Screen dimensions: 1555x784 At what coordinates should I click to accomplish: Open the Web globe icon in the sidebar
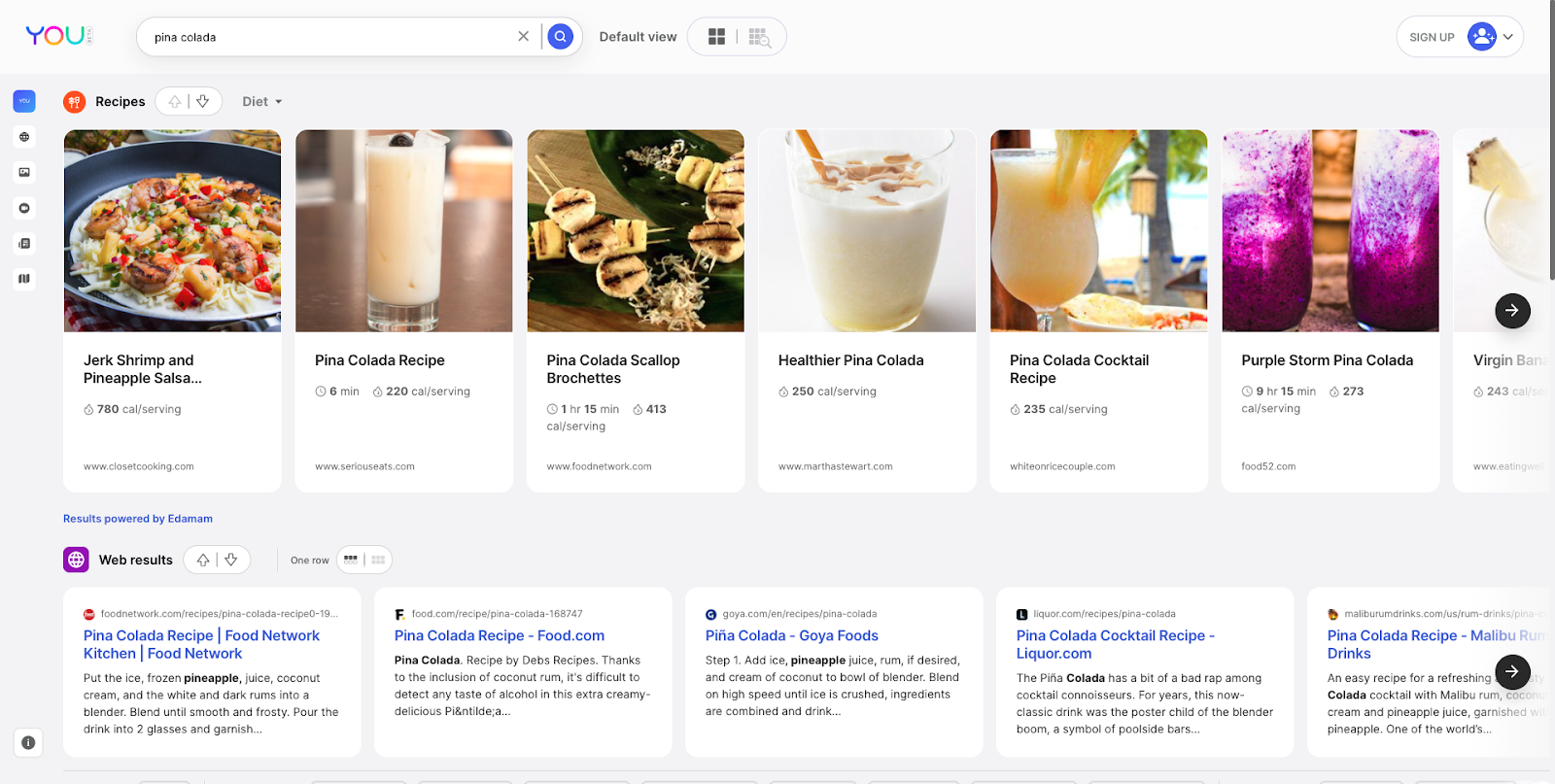[24, 137]
